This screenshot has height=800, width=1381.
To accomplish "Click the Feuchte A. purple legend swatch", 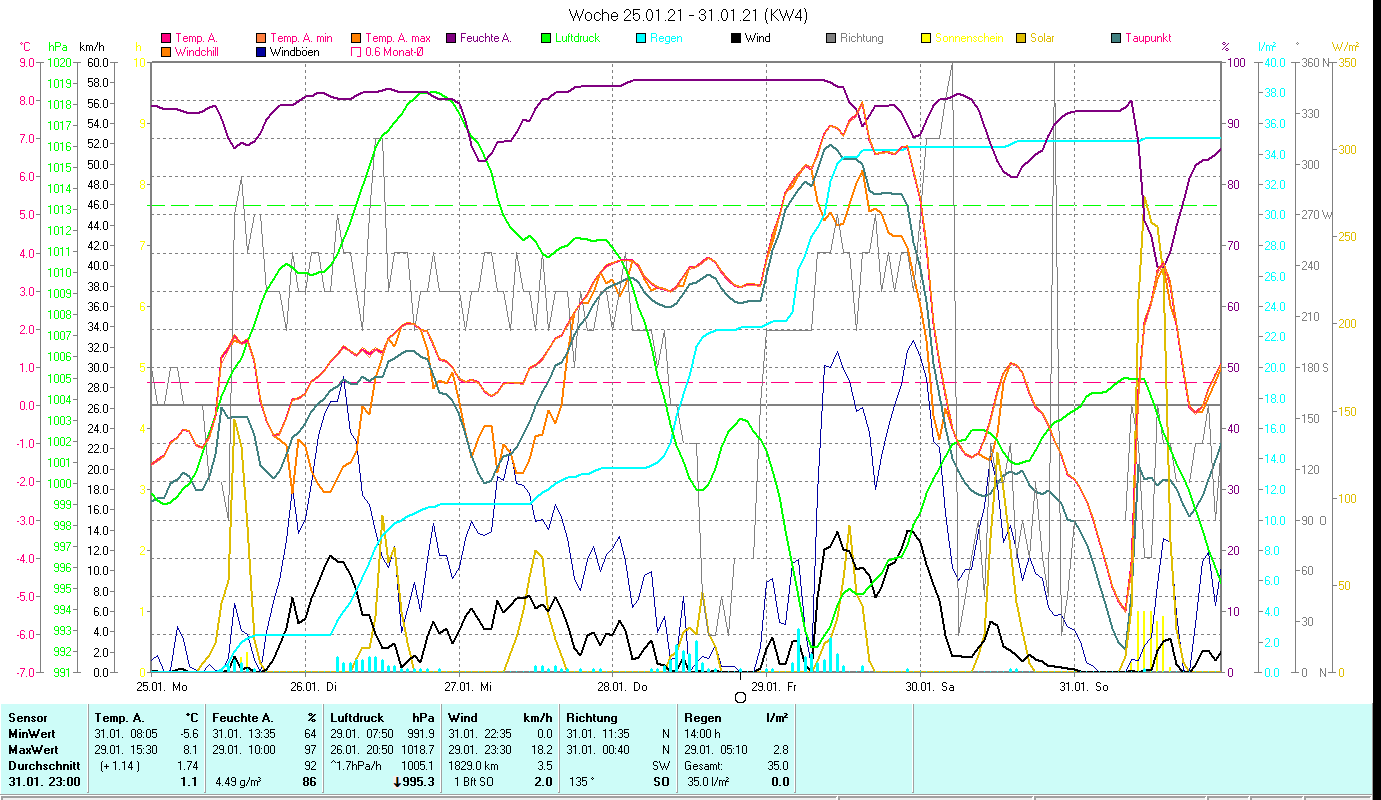I will [450, 38].
